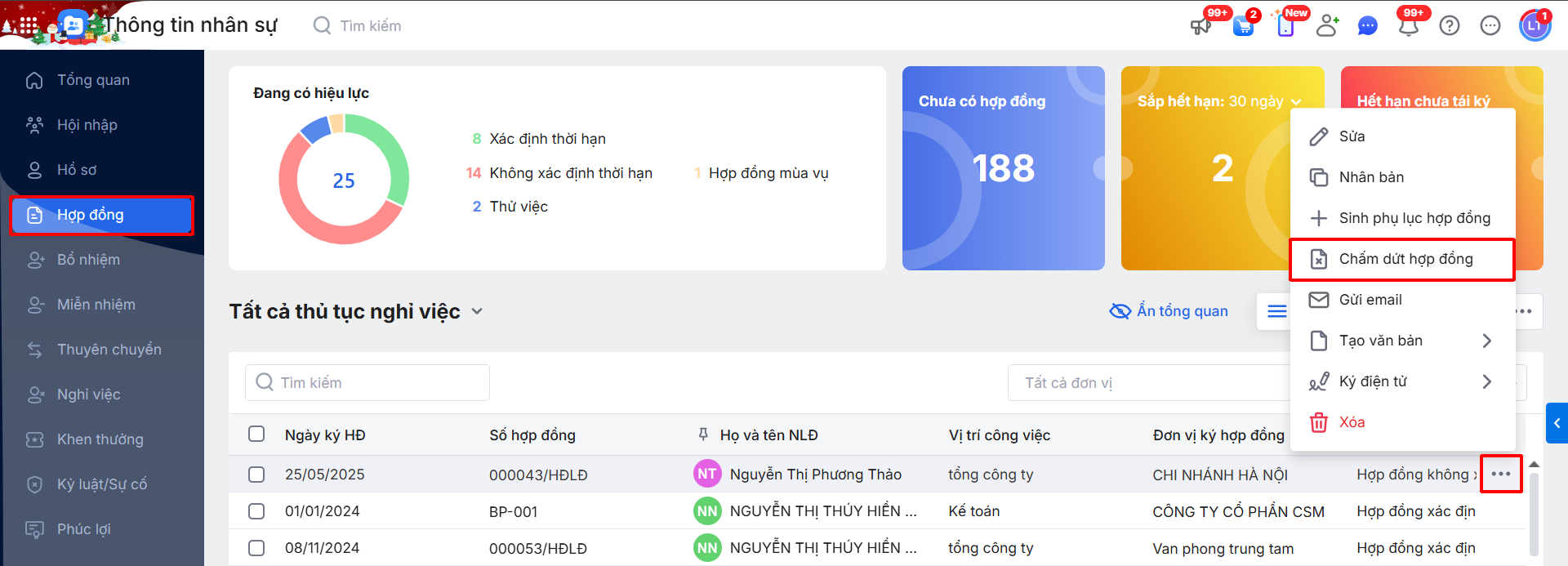Click the megaphone announcements icon
The height and width of the screenshot is (566, 1568).
[1200, 26]
